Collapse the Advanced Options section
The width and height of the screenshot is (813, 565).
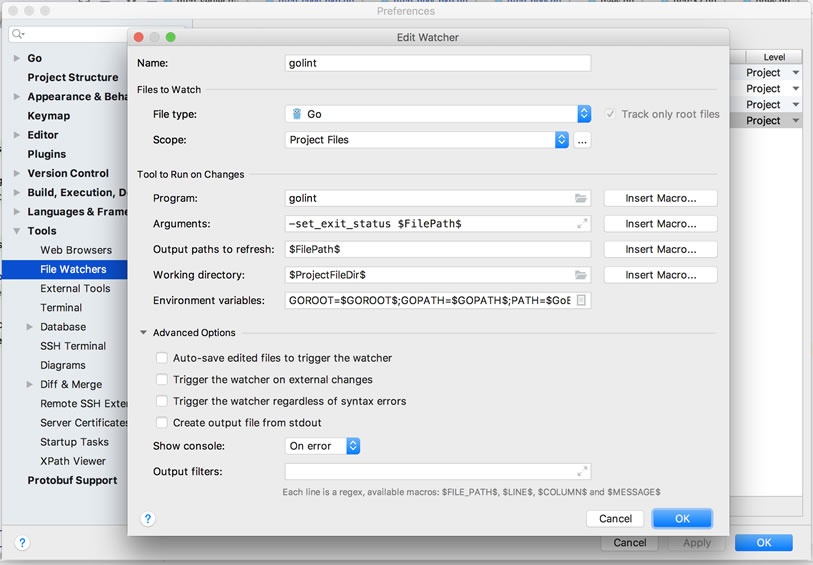[x=144, y=333]
